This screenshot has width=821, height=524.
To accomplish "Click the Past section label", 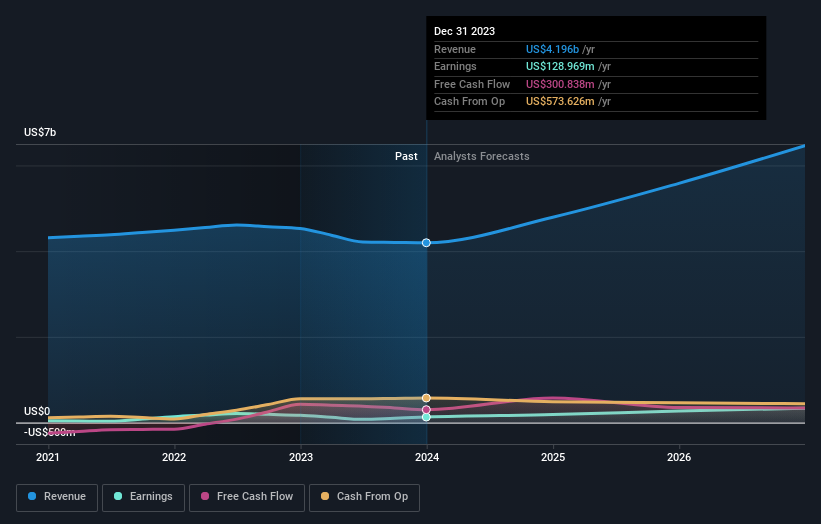I will (406, 156).
